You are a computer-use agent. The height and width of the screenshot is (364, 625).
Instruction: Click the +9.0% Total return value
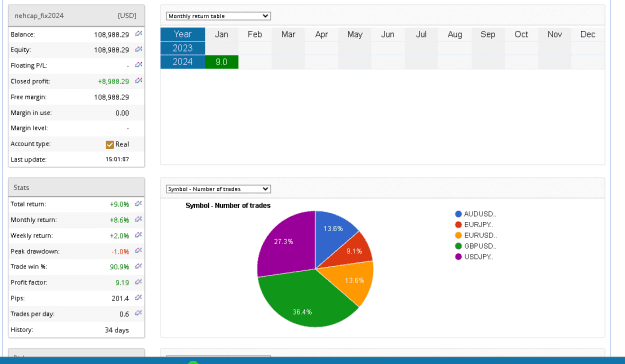(x=119, y=205)
